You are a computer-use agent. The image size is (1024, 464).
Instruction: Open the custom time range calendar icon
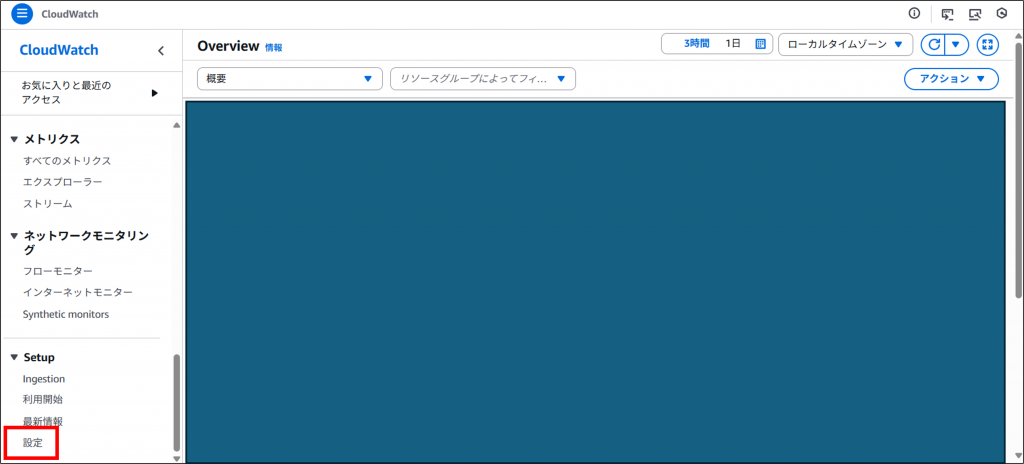click(x=760, y=44)
